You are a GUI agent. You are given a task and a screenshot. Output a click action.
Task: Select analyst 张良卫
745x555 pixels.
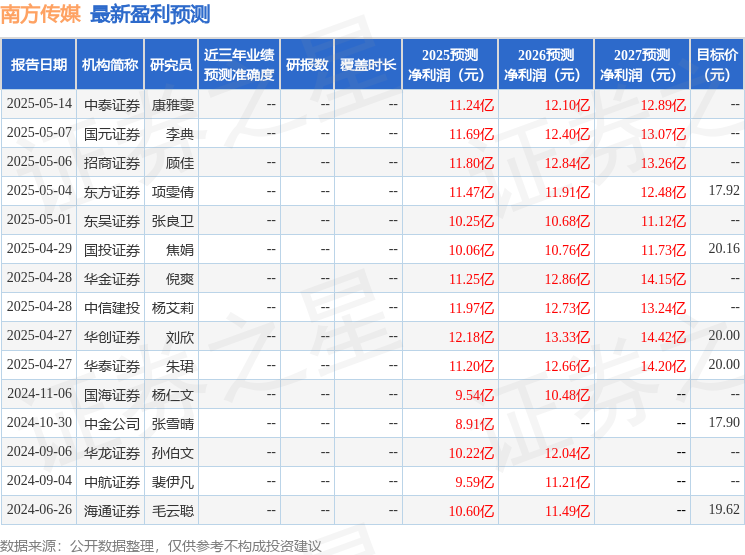(173, 221)
